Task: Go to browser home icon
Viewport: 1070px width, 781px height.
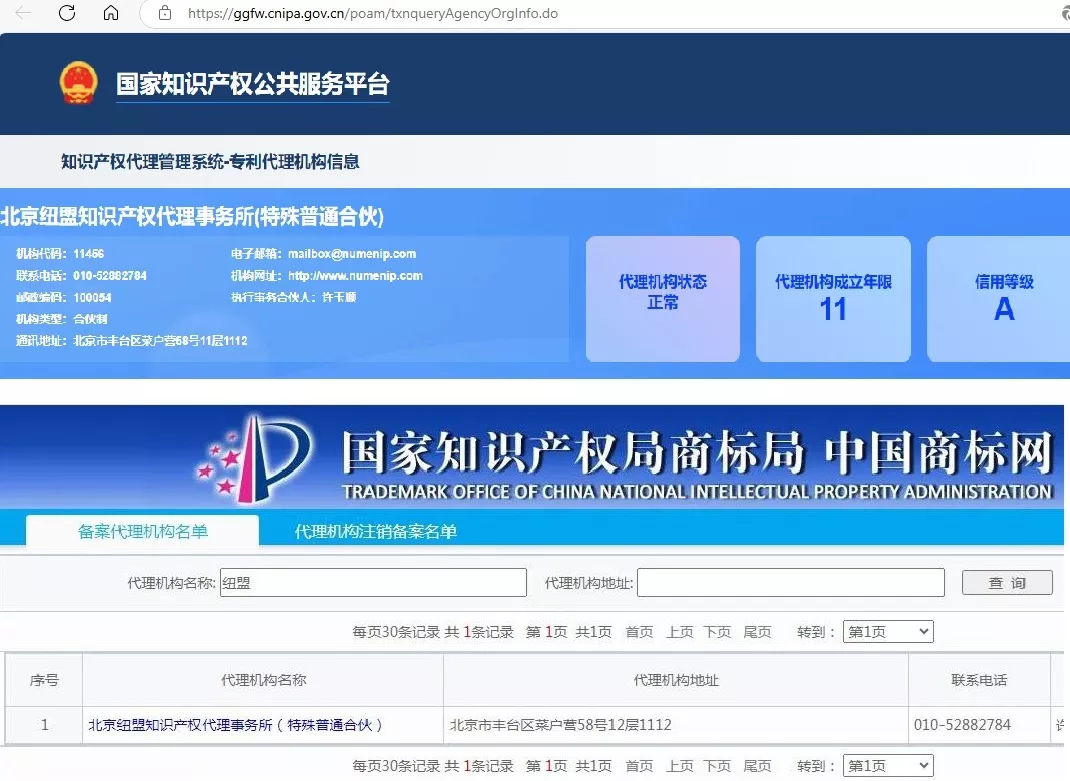Action: coord(111,13)
